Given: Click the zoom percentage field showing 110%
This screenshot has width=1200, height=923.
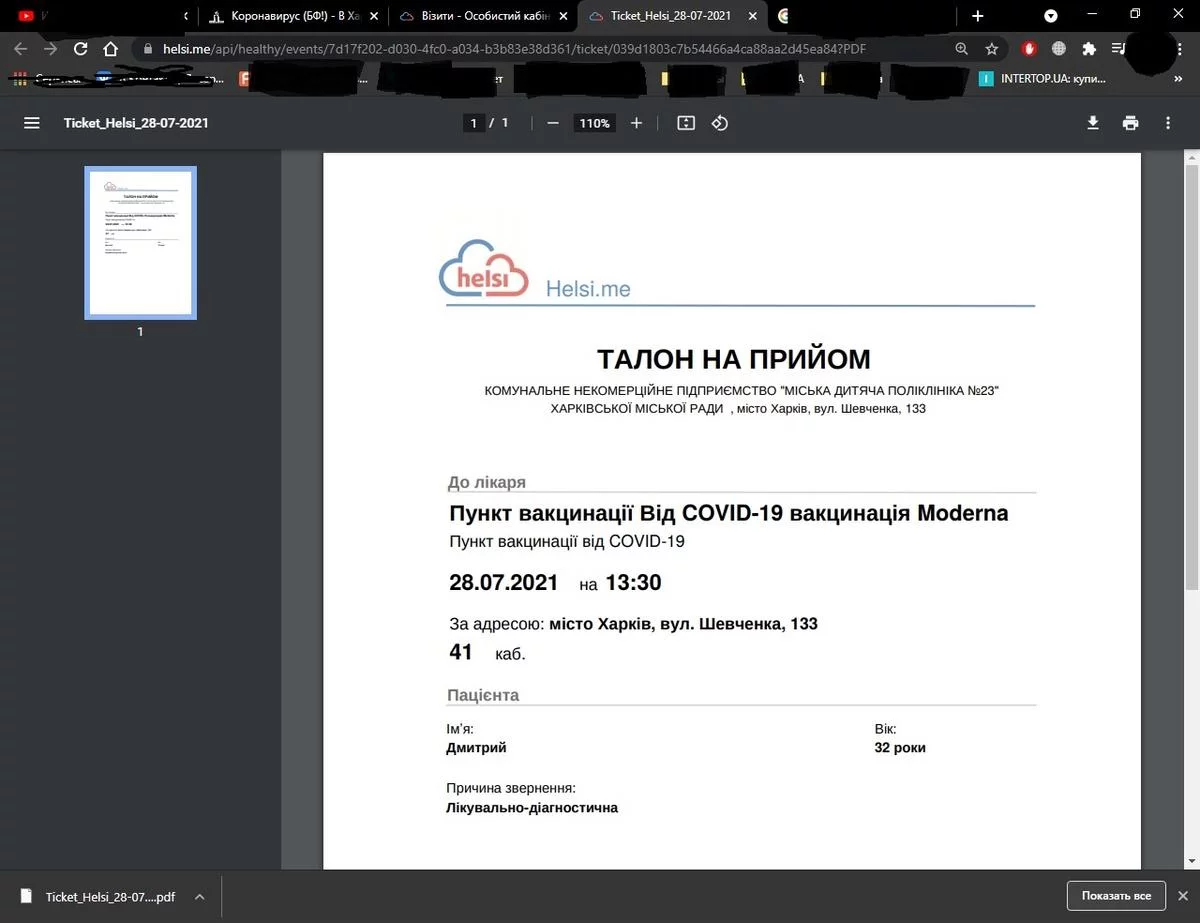Looking at the screenshot, I should click(x=594, y=123).
